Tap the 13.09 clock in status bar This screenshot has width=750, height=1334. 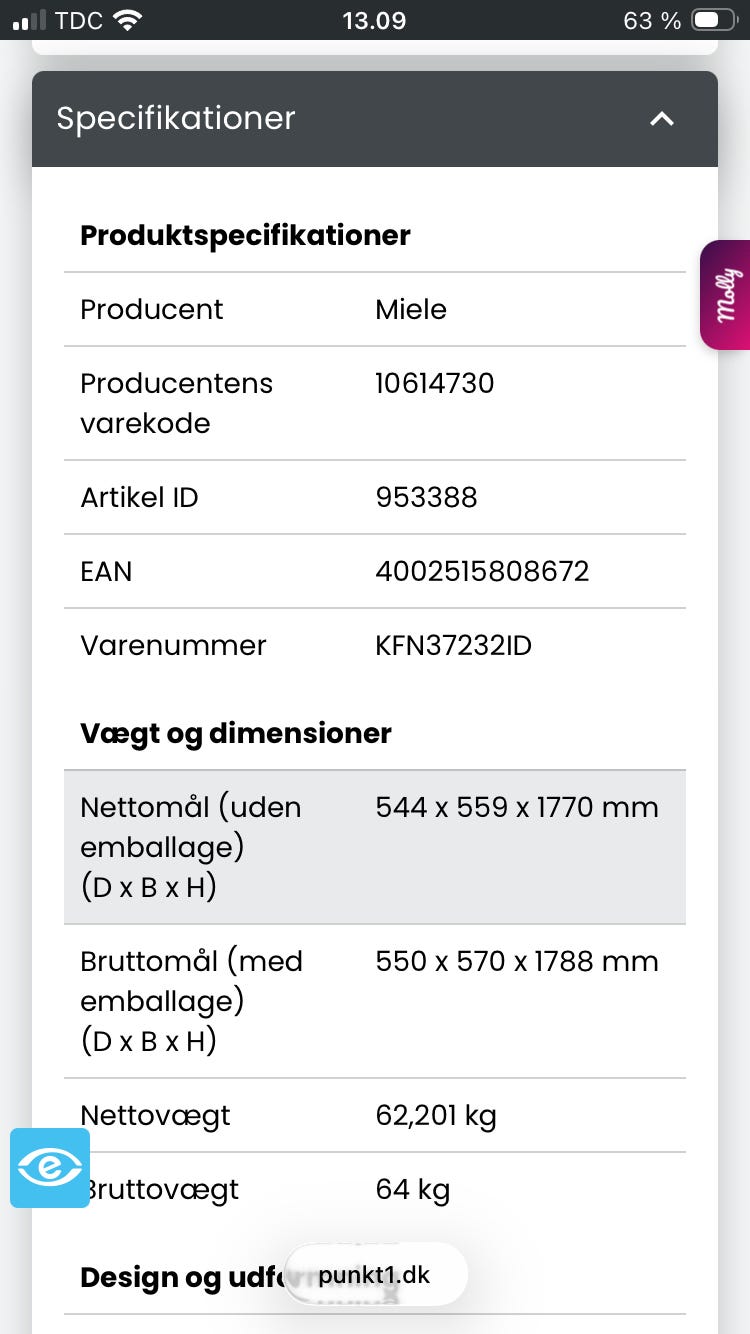374,20
